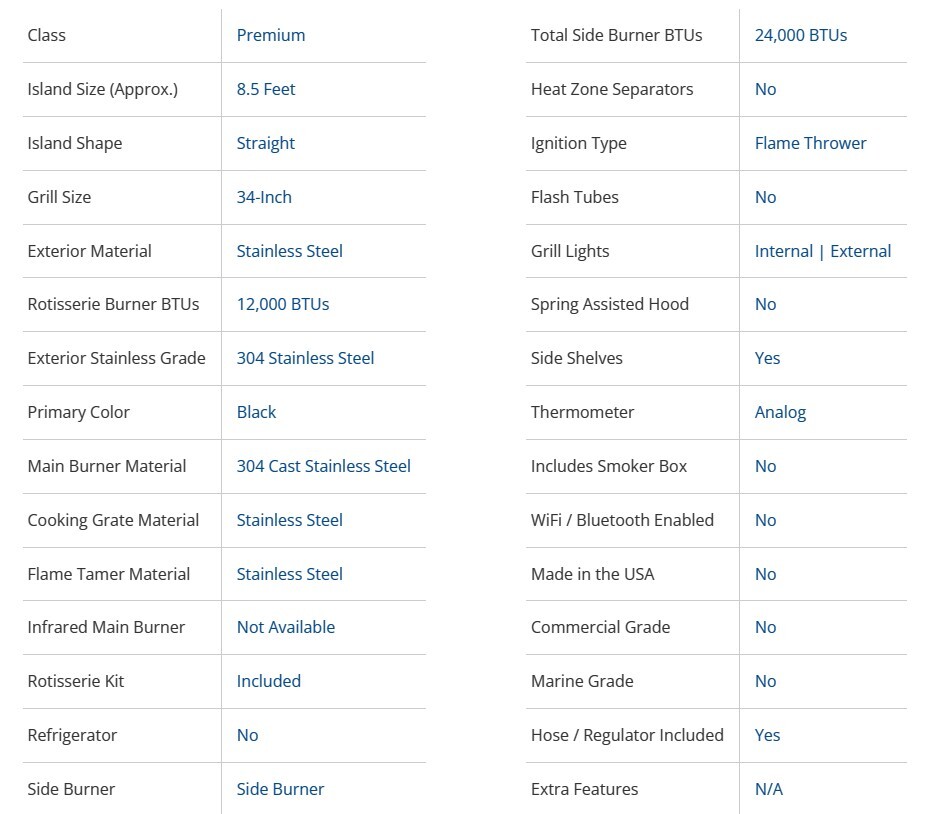Open the 304 Cast Stainless Steel link
Image resolution: width=951 pixels, height=814 pixels.
click(x=323, y=466)
